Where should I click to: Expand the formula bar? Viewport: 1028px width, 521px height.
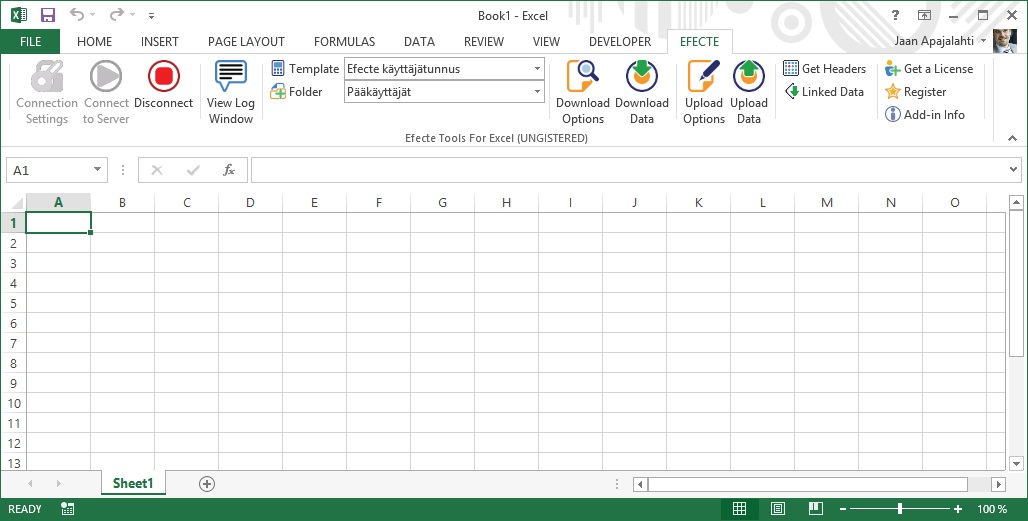(1014, 170)
